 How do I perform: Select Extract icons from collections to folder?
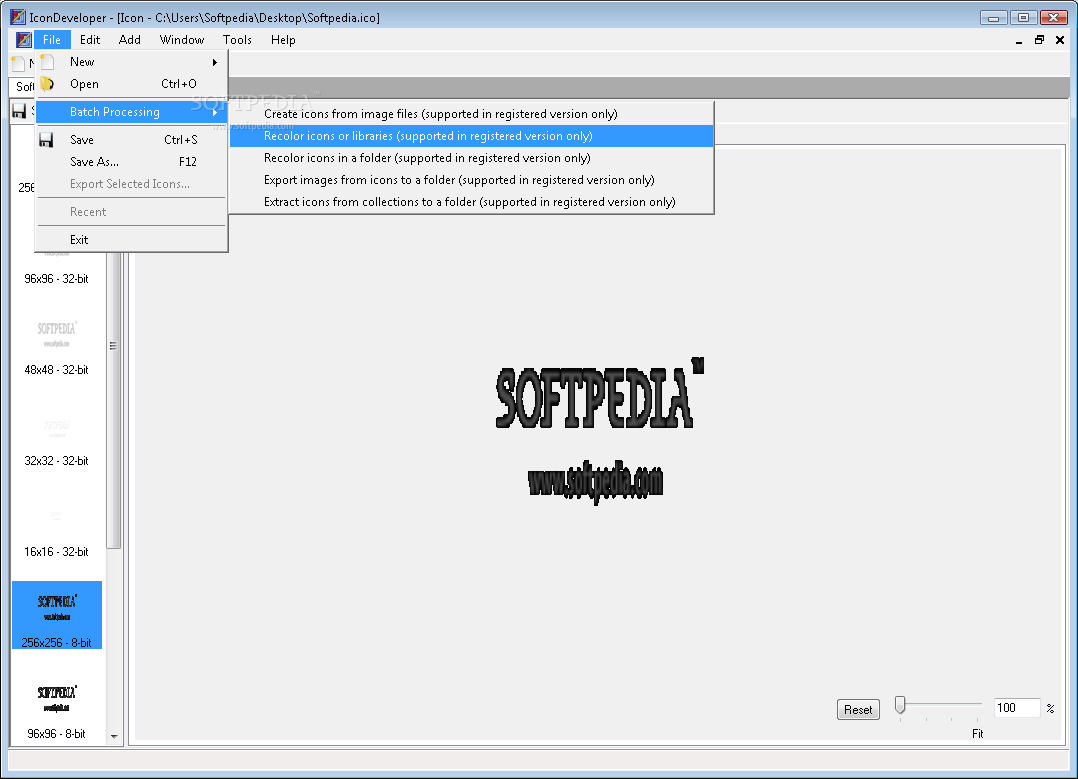[x=471, y=202]
